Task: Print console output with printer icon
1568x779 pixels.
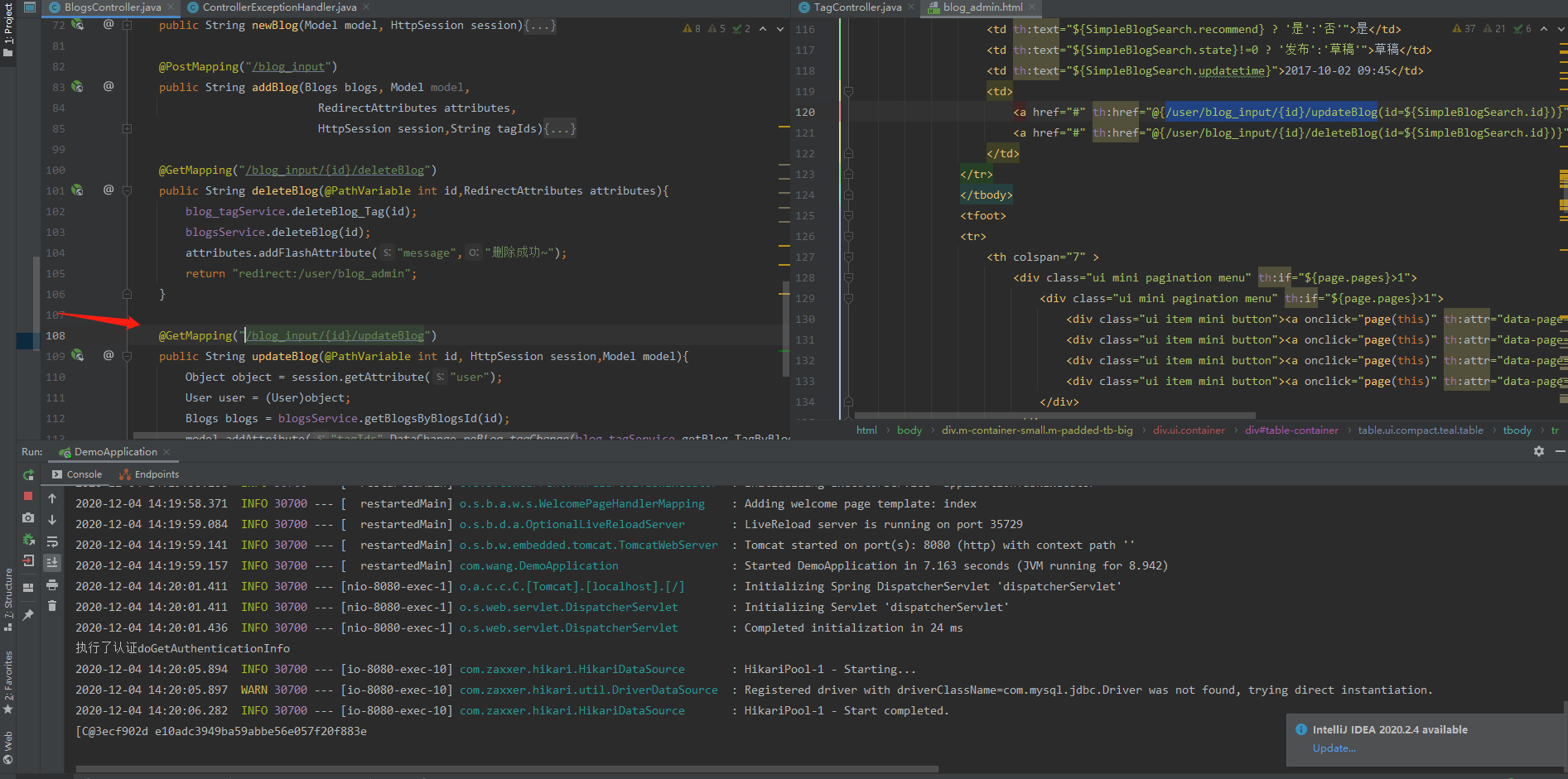Action: pyautogui.click(x=52, y=584)
